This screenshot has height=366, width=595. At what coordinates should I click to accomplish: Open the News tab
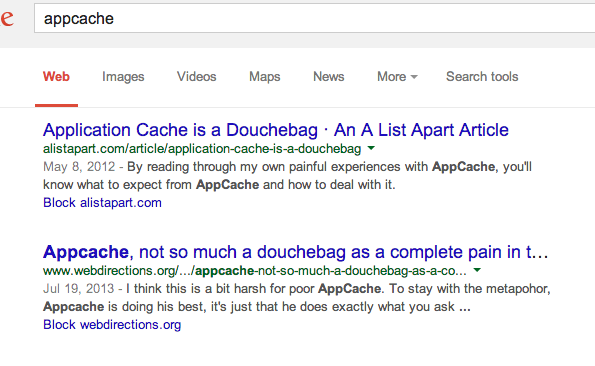click(x=329, y=77)
